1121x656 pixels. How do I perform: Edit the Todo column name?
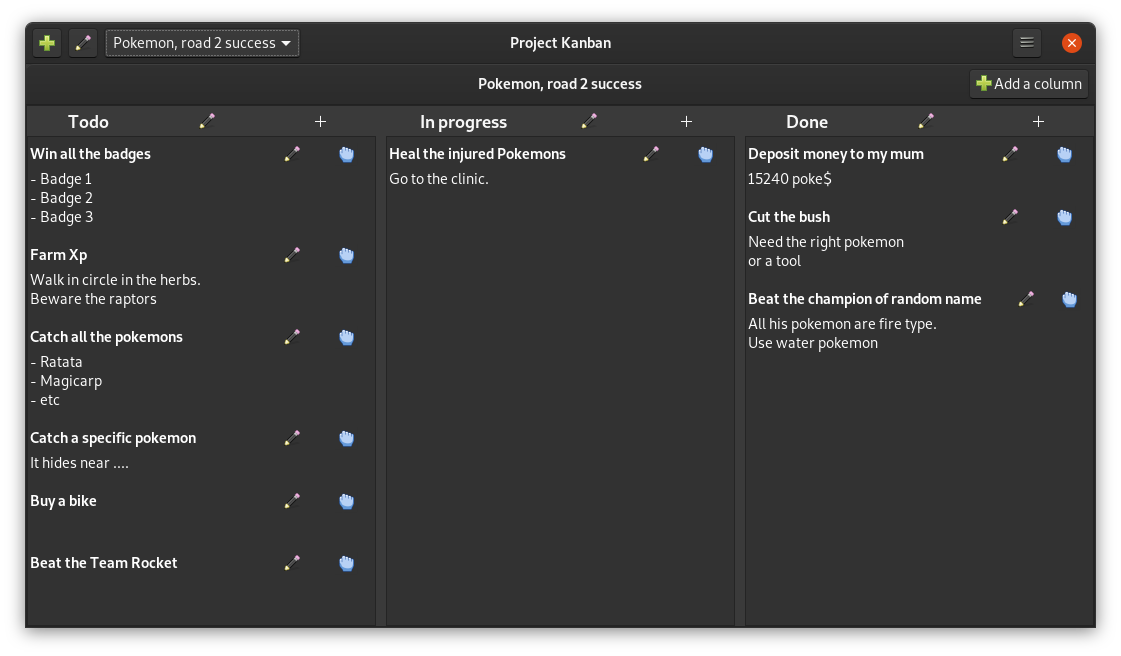tap(207, 122)
